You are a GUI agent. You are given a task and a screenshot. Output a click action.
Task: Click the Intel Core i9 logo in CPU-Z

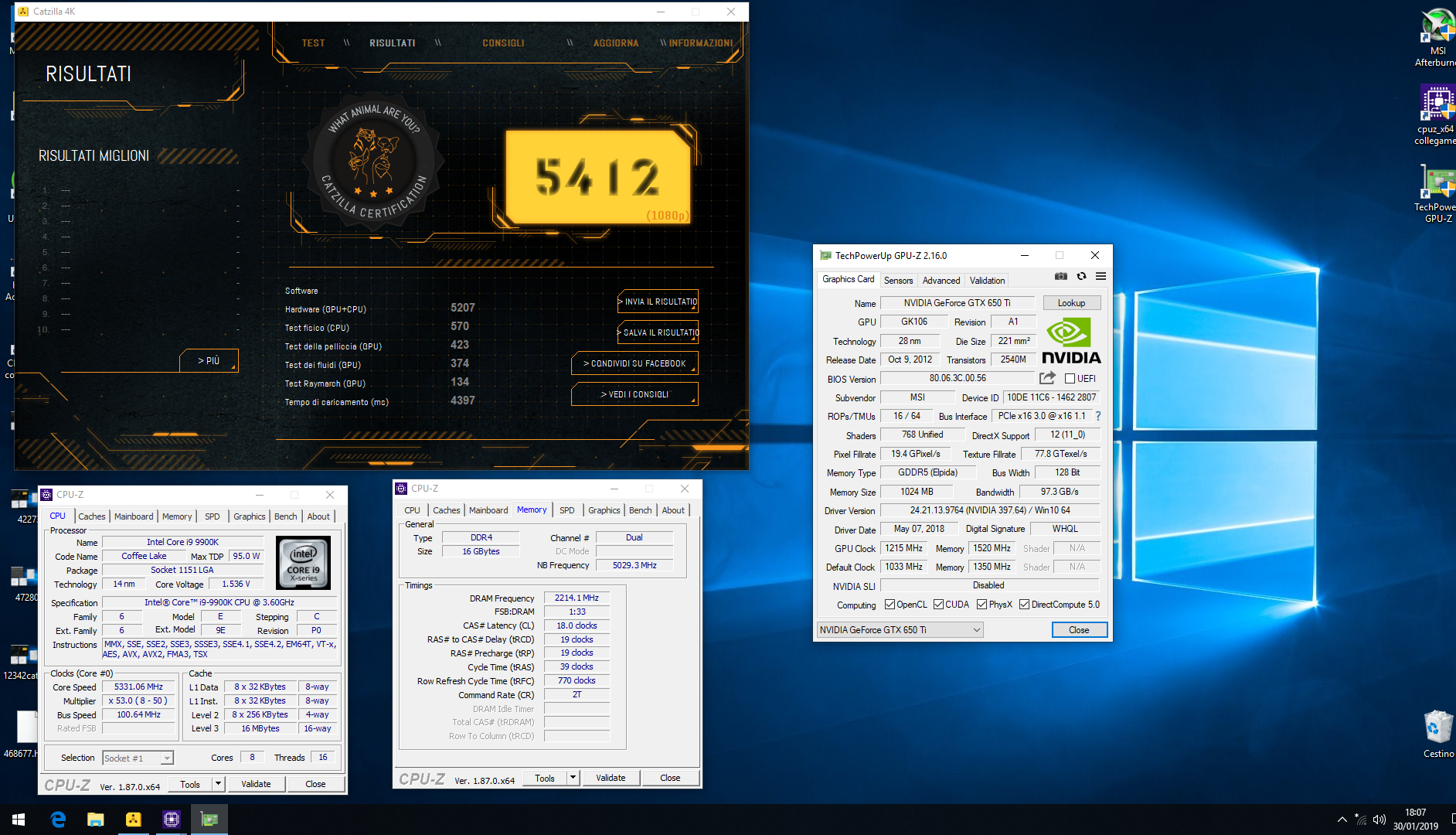click(x=303, y=563)
